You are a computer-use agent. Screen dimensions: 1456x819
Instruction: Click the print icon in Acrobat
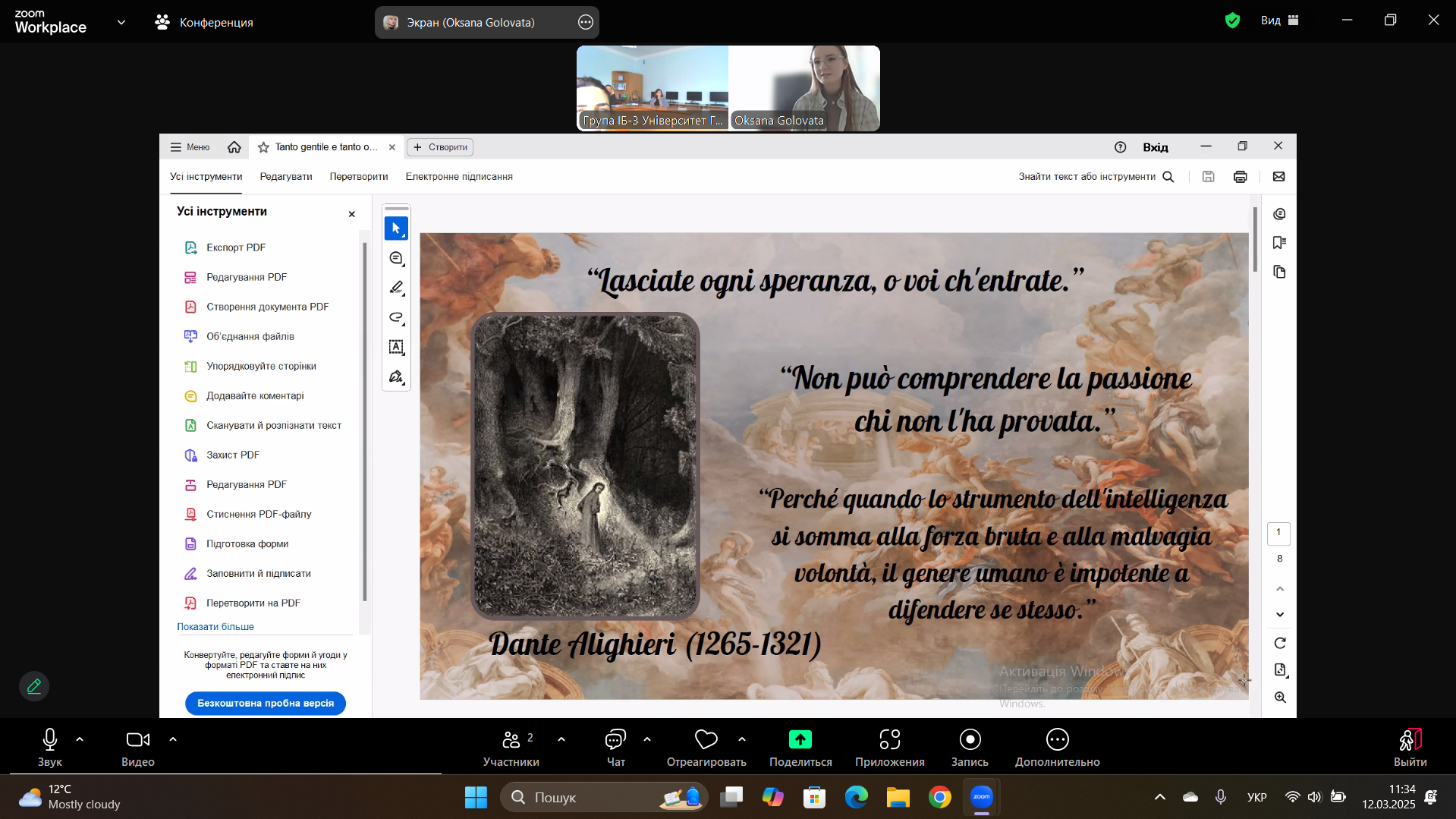click(1240, 177)
